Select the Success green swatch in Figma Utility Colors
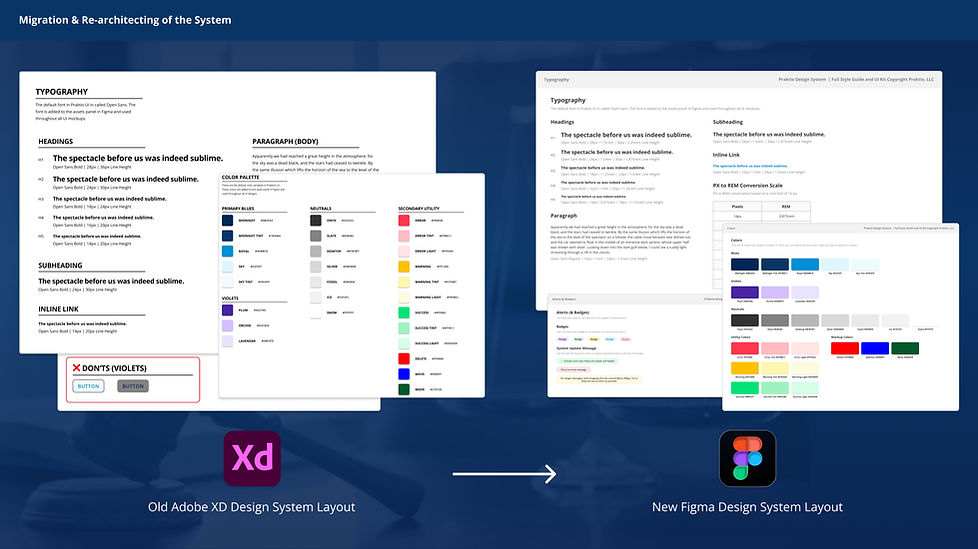Image resolution: width=978 pixels, height=549 pixels. coord(745,388)
